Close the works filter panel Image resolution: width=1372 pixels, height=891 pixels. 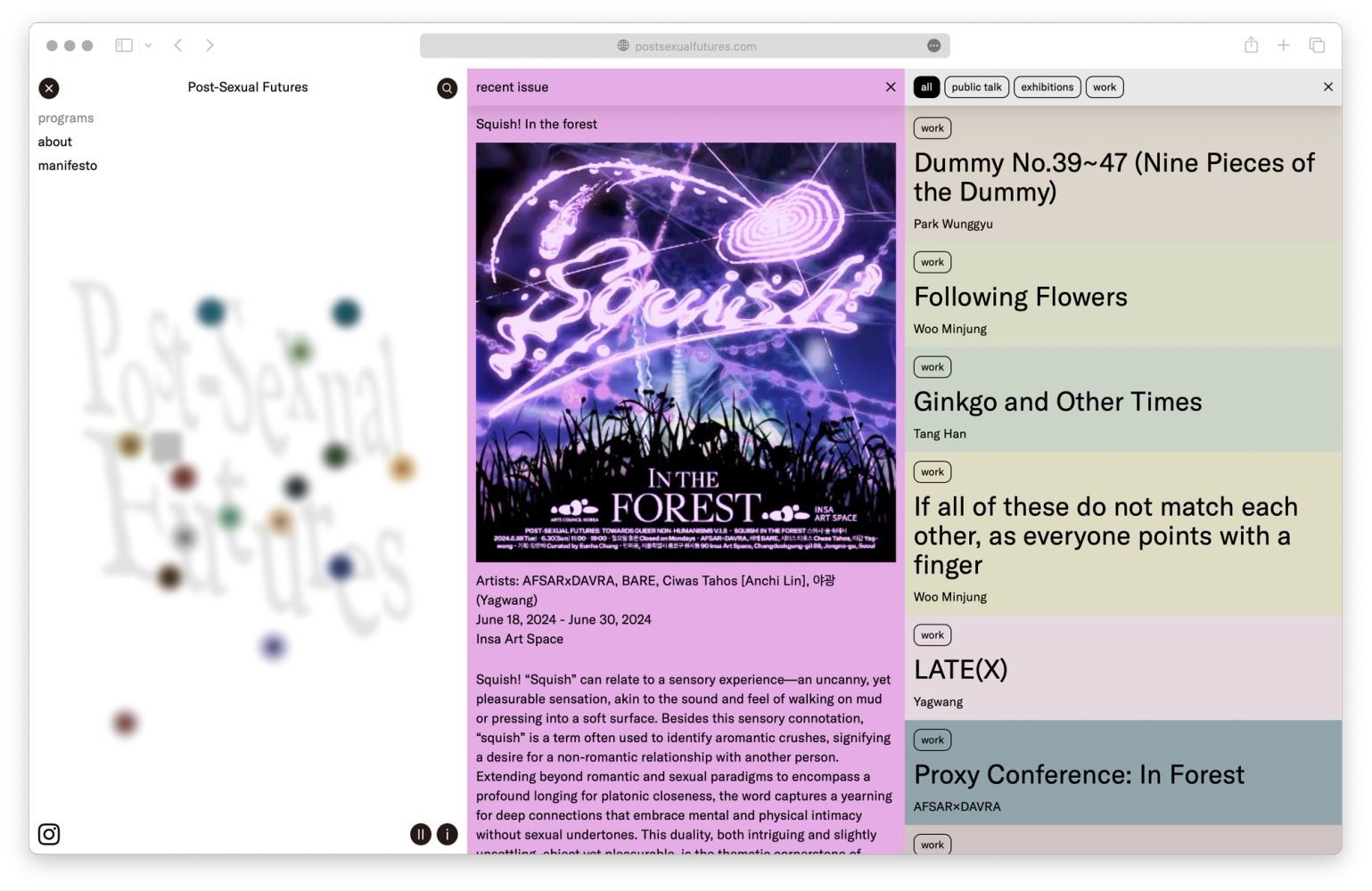[x=1328, y=87]
